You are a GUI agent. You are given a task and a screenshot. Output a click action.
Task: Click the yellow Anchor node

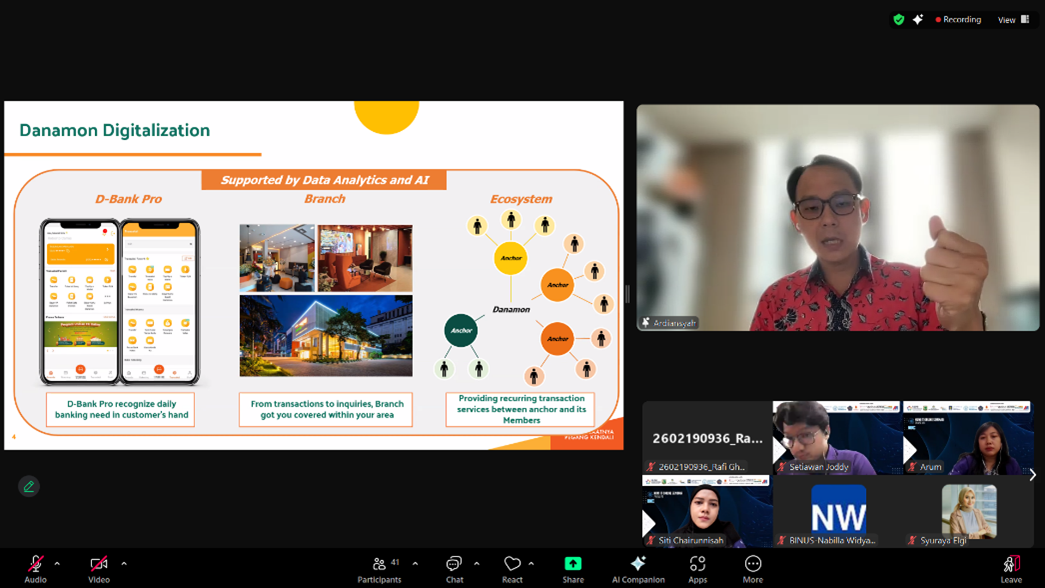511,258
